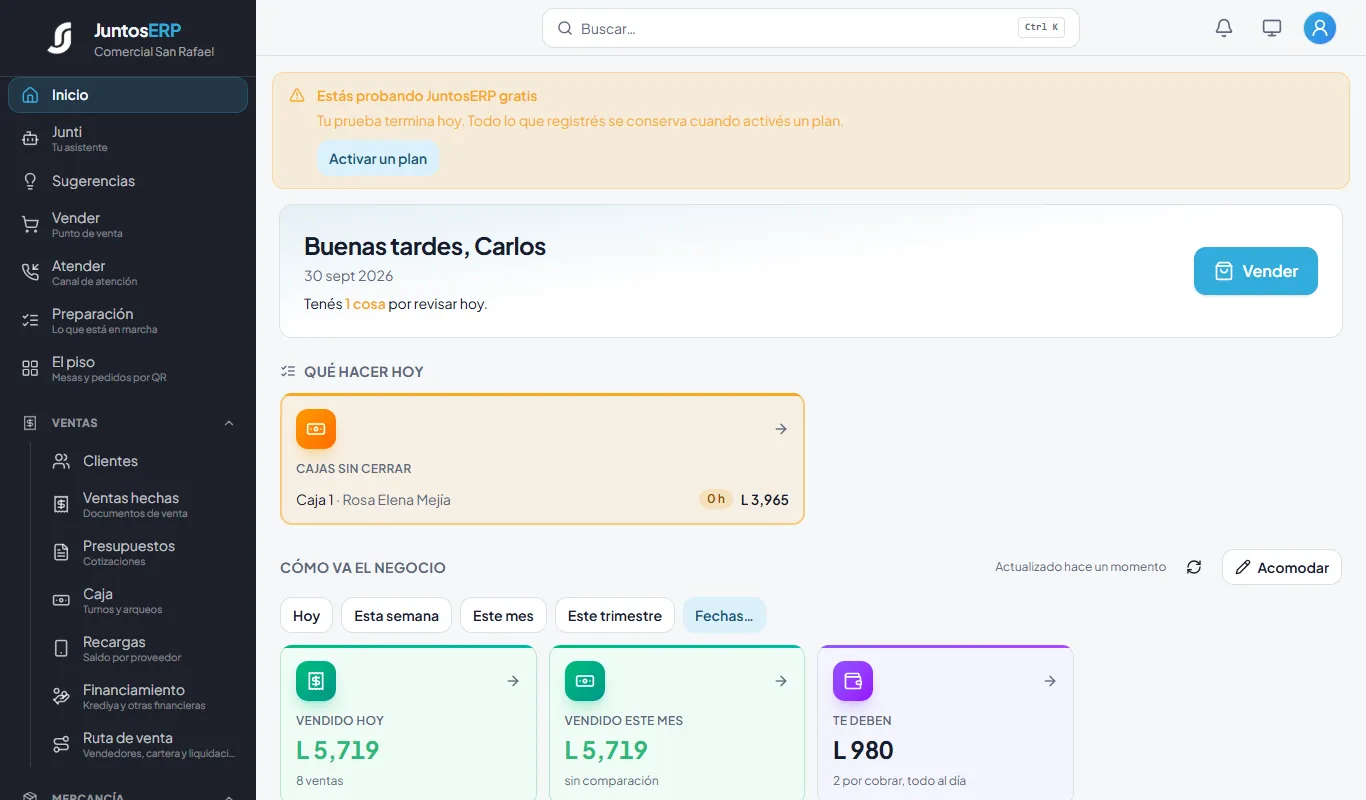This screenshot has height=800, width=1366.
Task: Click the Acomodar button
Action: pyautogui.click(x=1282, y=567)
